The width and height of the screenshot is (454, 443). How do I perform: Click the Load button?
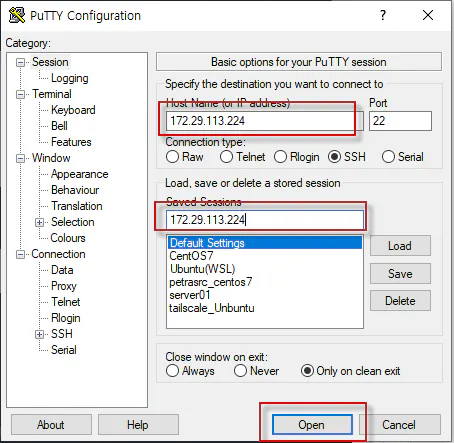[400, 246]
